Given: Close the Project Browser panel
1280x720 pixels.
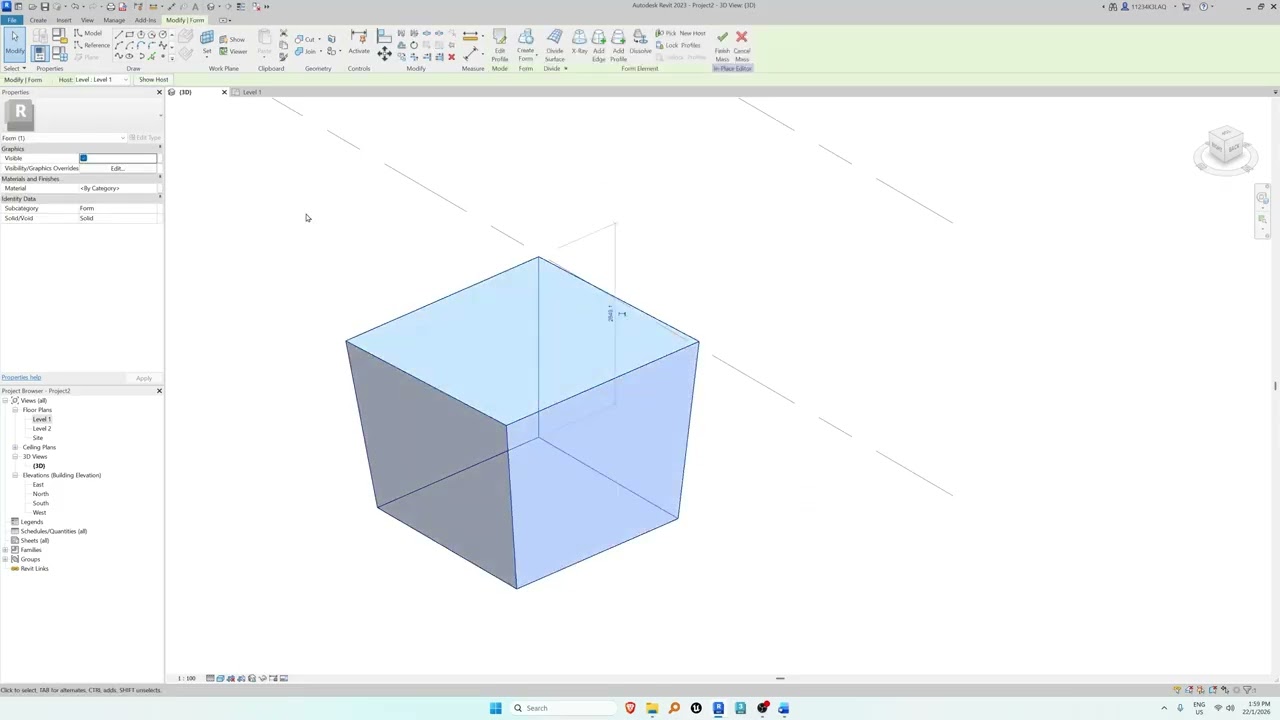Looking at the screenshot, I should point(159,391).
